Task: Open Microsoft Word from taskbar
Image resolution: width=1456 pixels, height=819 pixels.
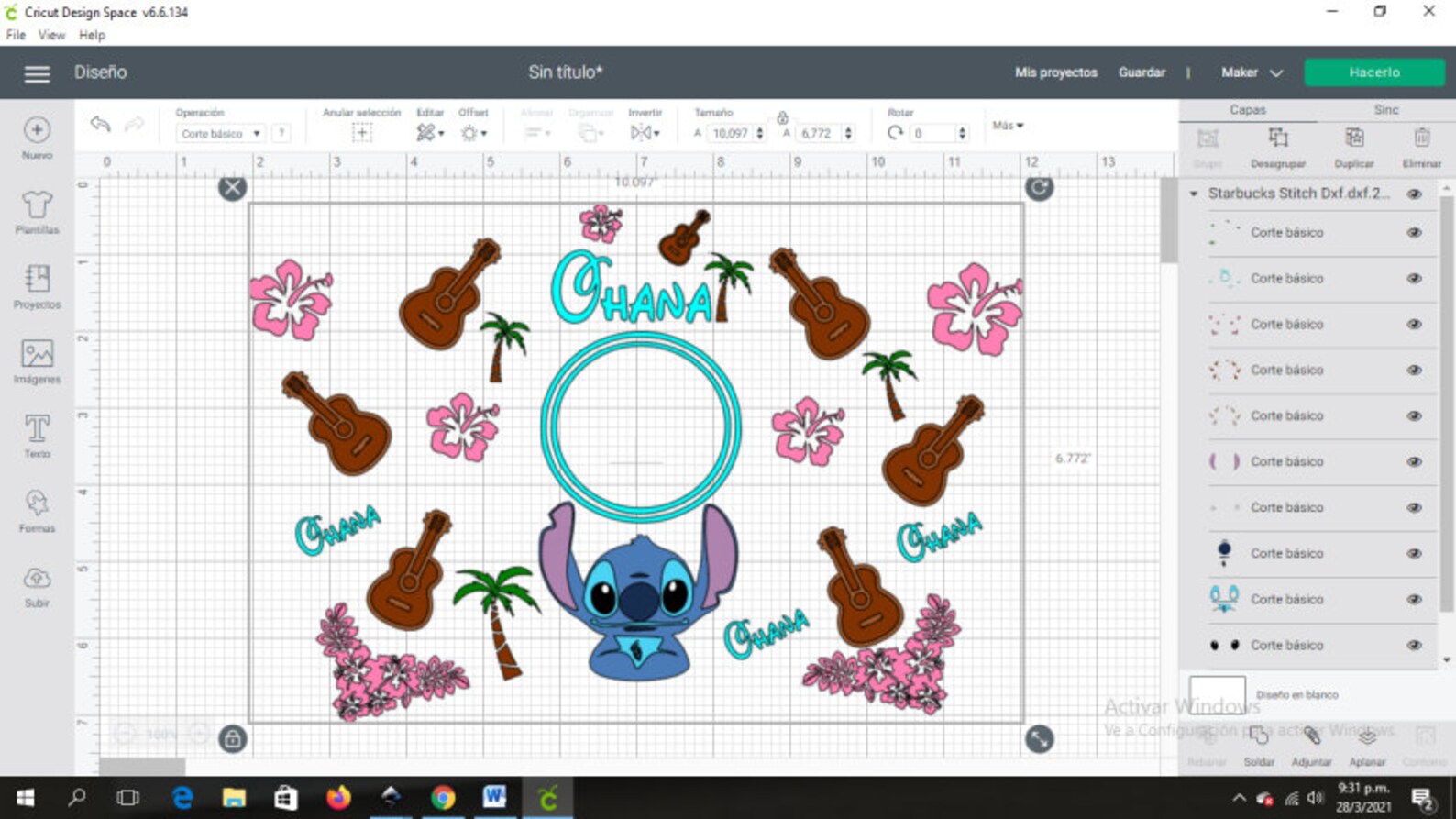Action: coord(495,798)
